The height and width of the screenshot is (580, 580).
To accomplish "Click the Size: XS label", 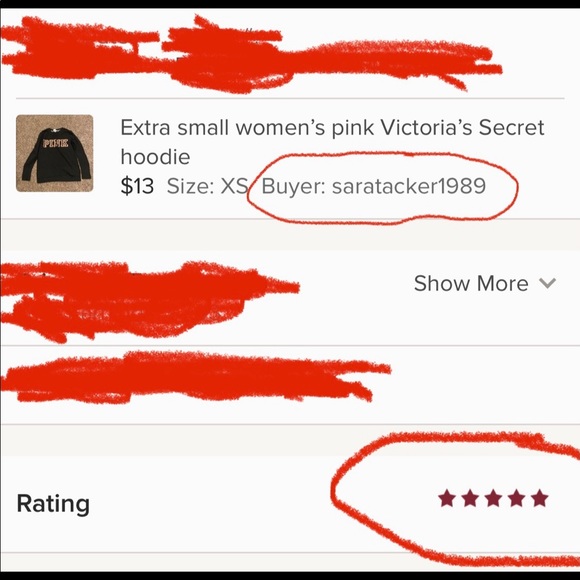I will click(x=207, y=186).
